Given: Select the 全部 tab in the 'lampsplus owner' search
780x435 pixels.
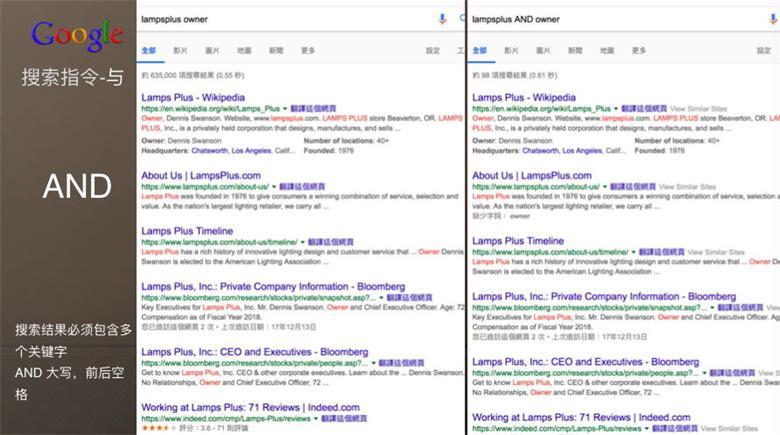Looking at the screenshot, I should [x=149, y=50].
